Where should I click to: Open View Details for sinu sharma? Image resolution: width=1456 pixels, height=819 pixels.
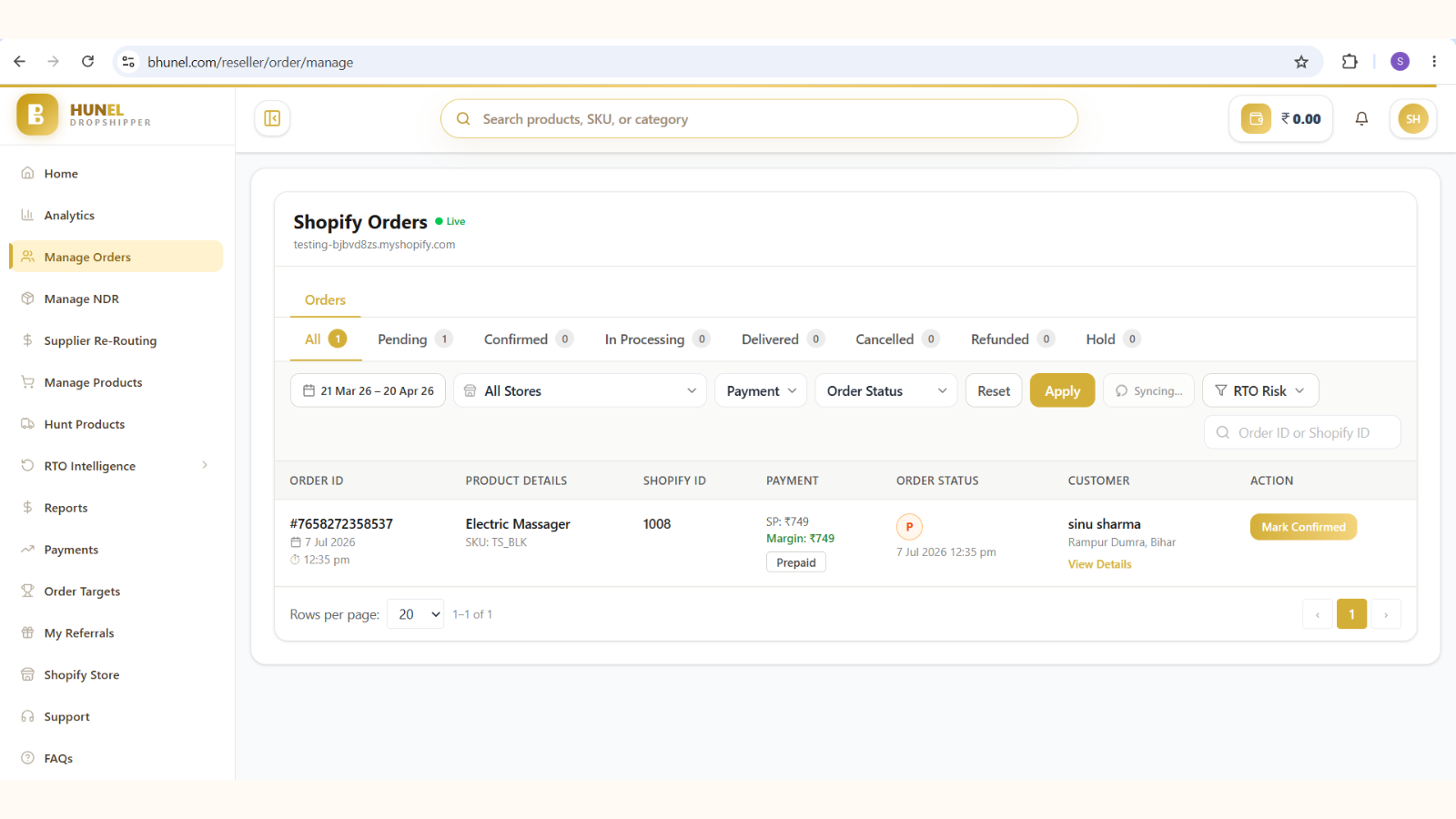[1099, 564]
